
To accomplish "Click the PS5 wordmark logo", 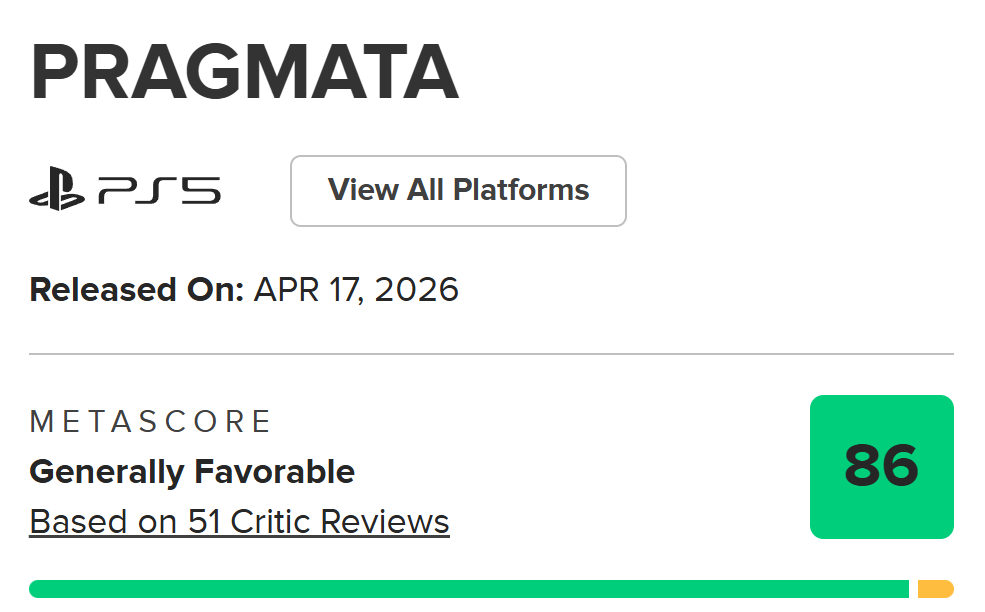I will click(160, 190).
